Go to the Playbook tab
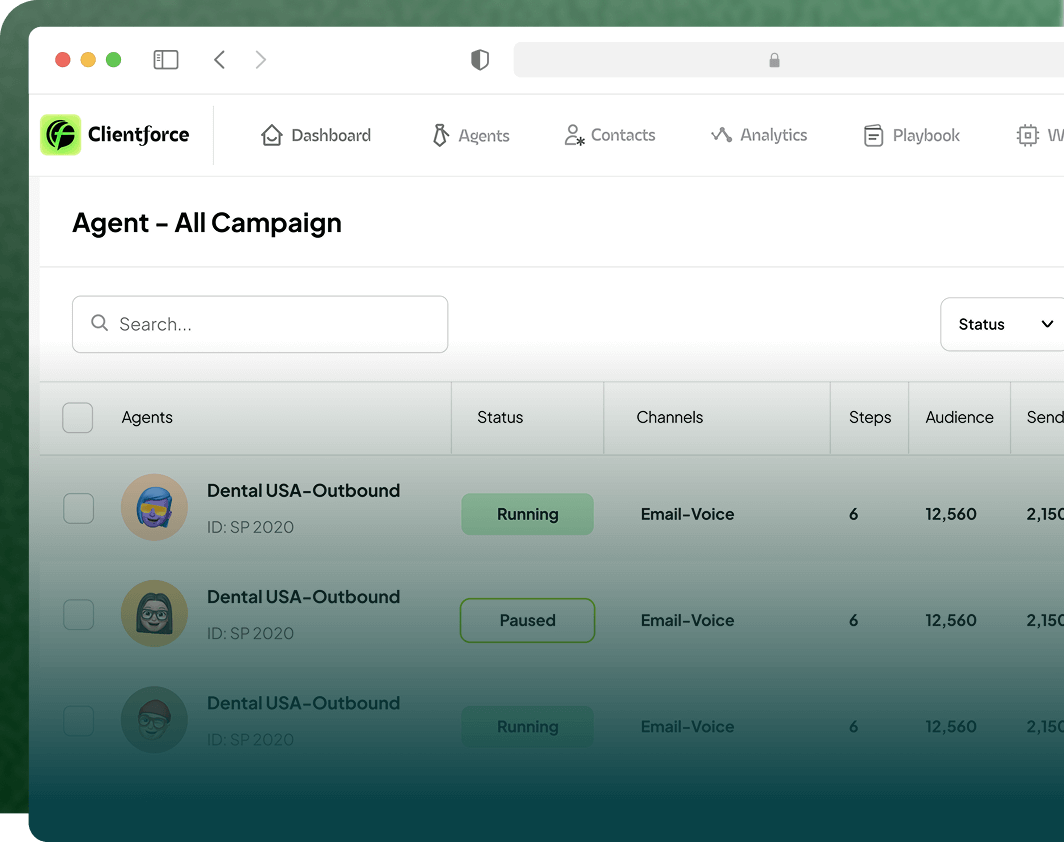This screenshot has height=842, width=1064. click(x=911, y=135)
